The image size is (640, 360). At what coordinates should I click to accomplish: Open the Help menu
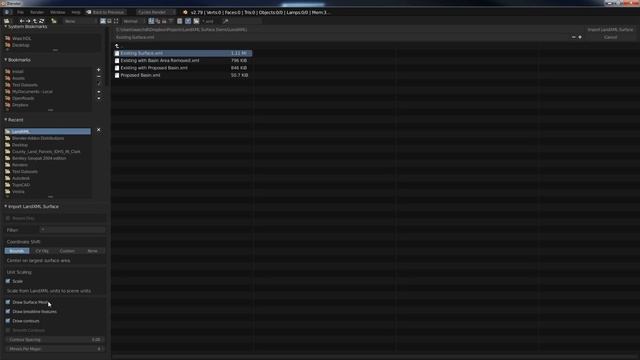point(76,12)
